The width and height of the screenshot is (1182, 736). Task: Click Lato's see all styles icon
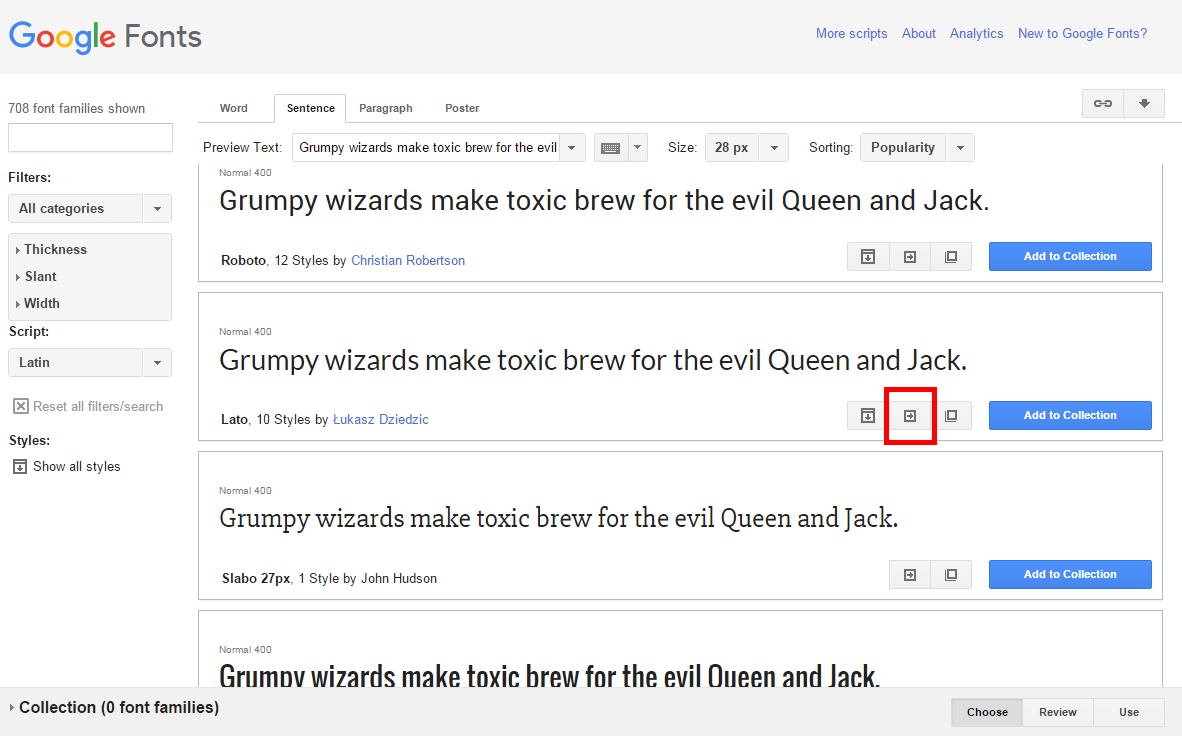868,416
